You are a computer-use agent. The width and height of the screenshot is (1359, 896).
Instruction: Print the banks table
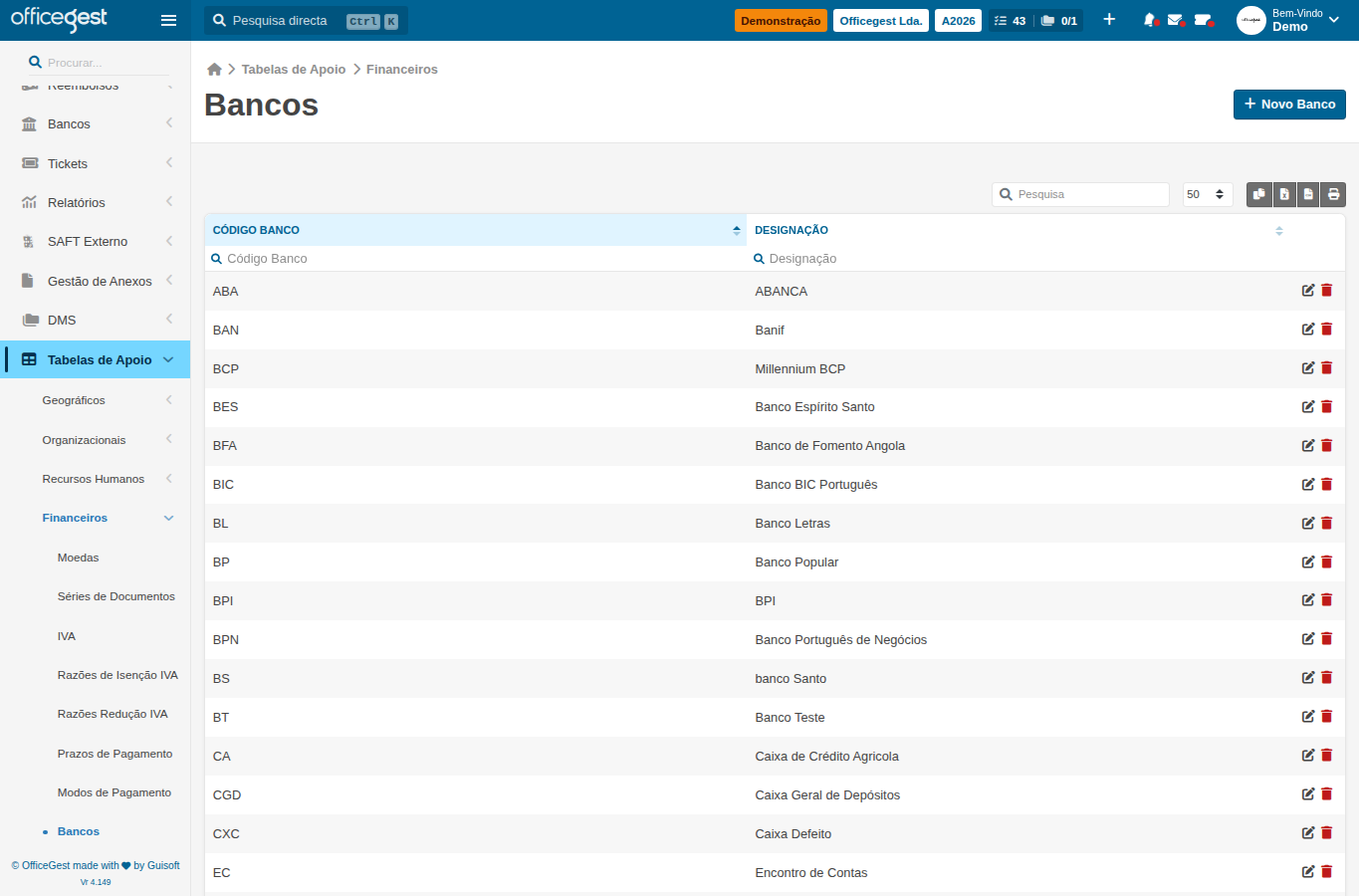pyautogui.click(x=1333, y=194)
